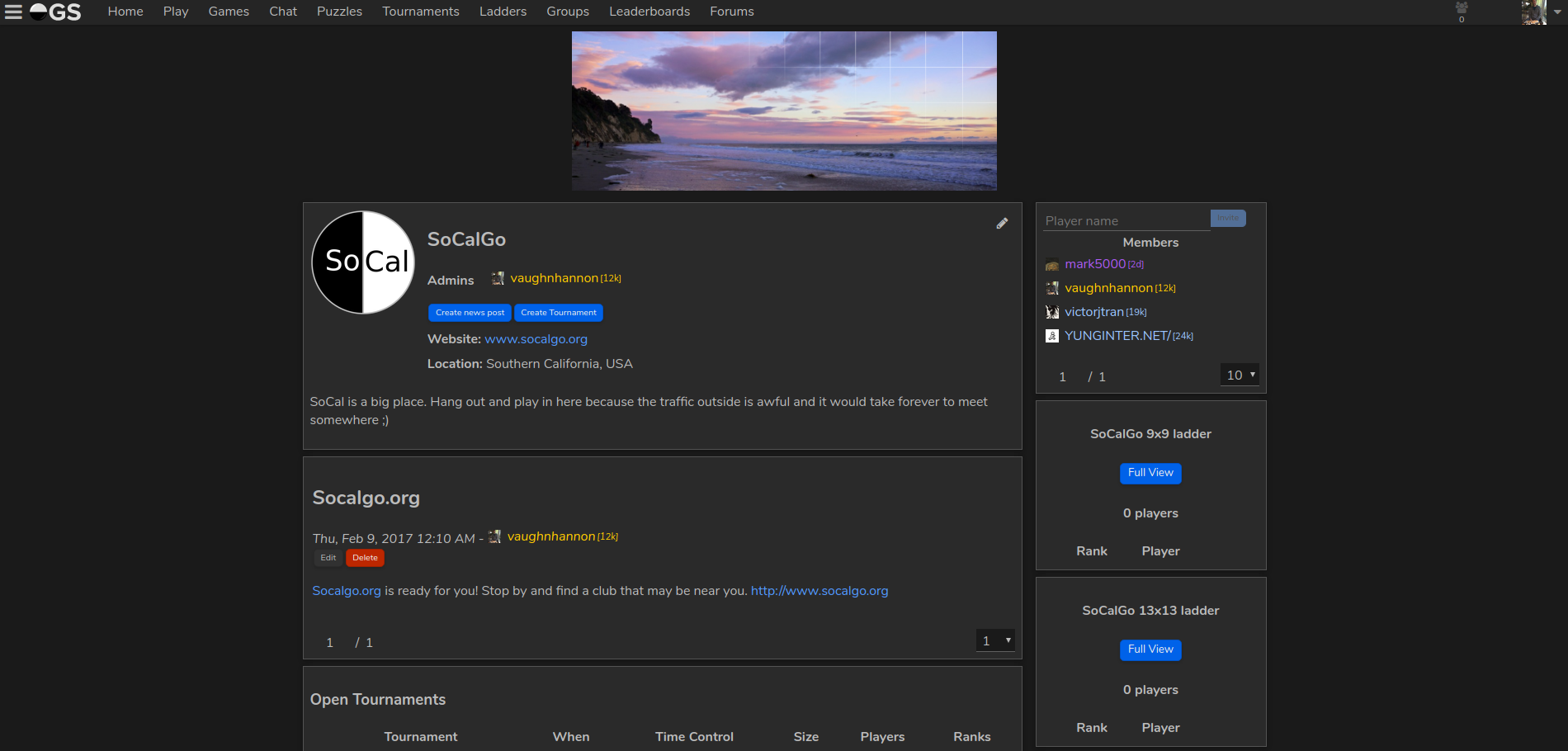Open Full View of SoCalGo 9x9 ladder
The width and height of the screenshot is (1568, 751).
1150,473
